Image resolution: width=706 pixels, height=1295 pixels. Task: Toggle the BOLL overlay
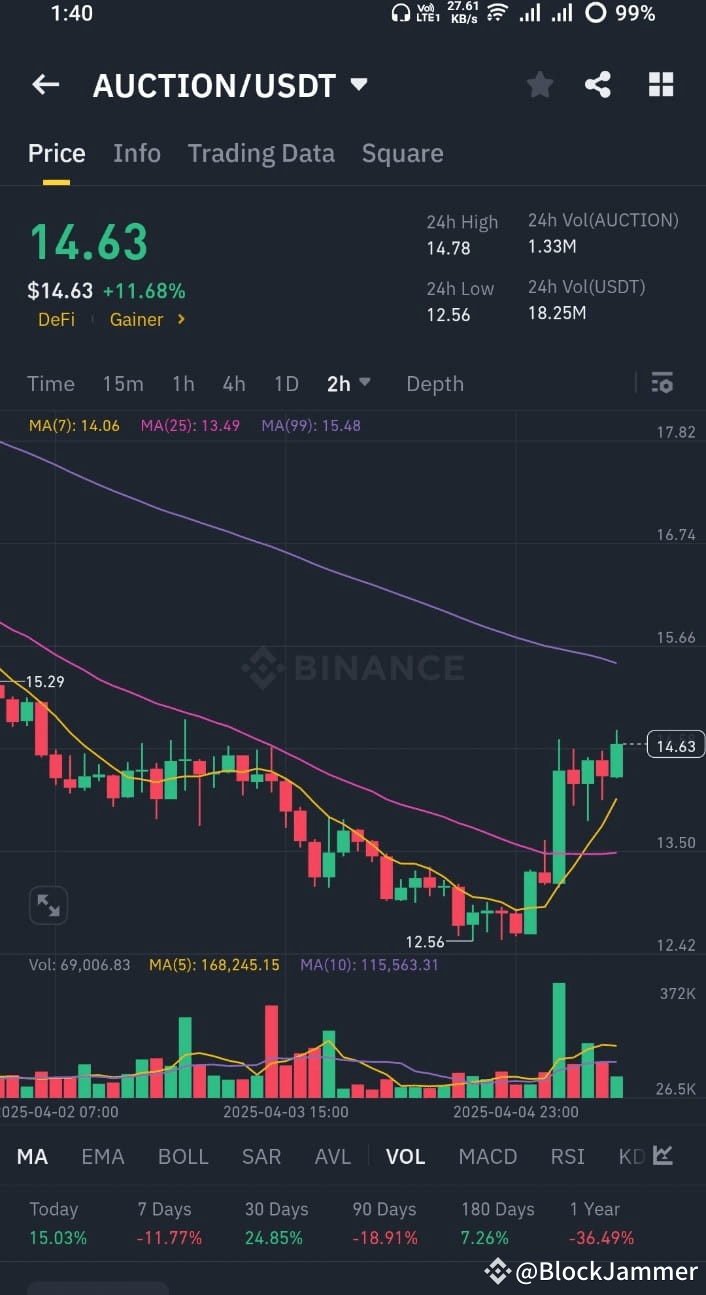pos(183,1156)
